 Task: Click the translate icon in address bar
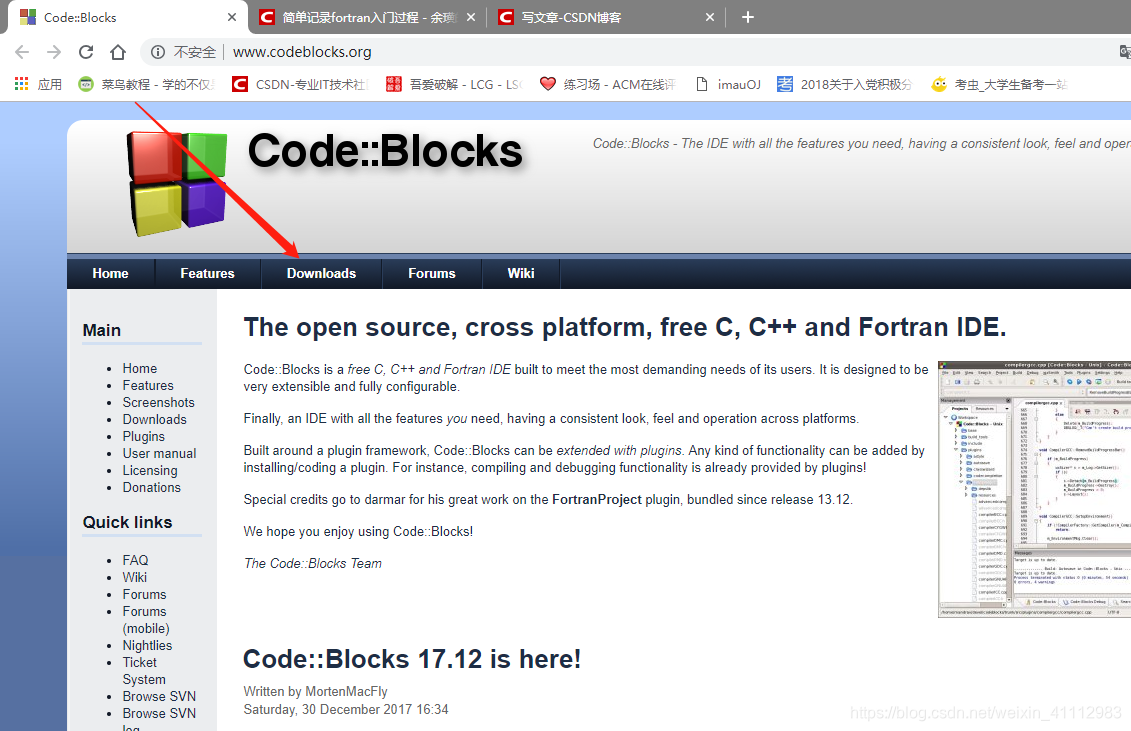[1125, 51]
